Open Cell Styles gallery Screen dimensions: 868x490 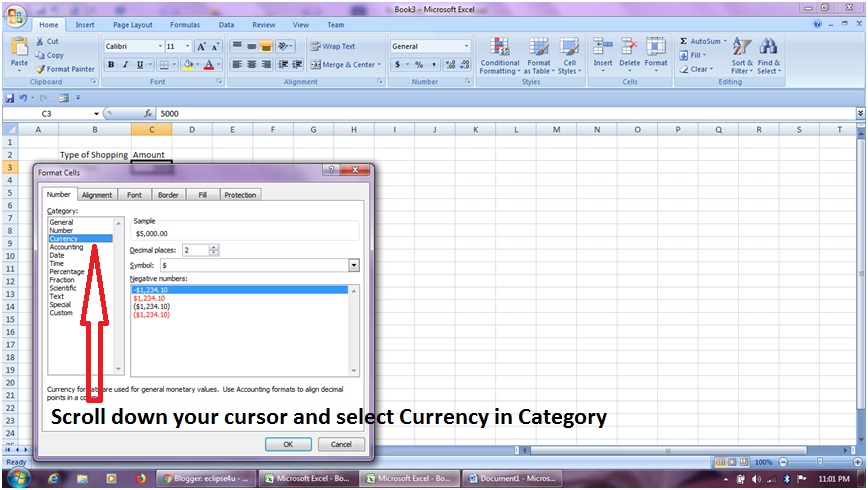(569, 56)
